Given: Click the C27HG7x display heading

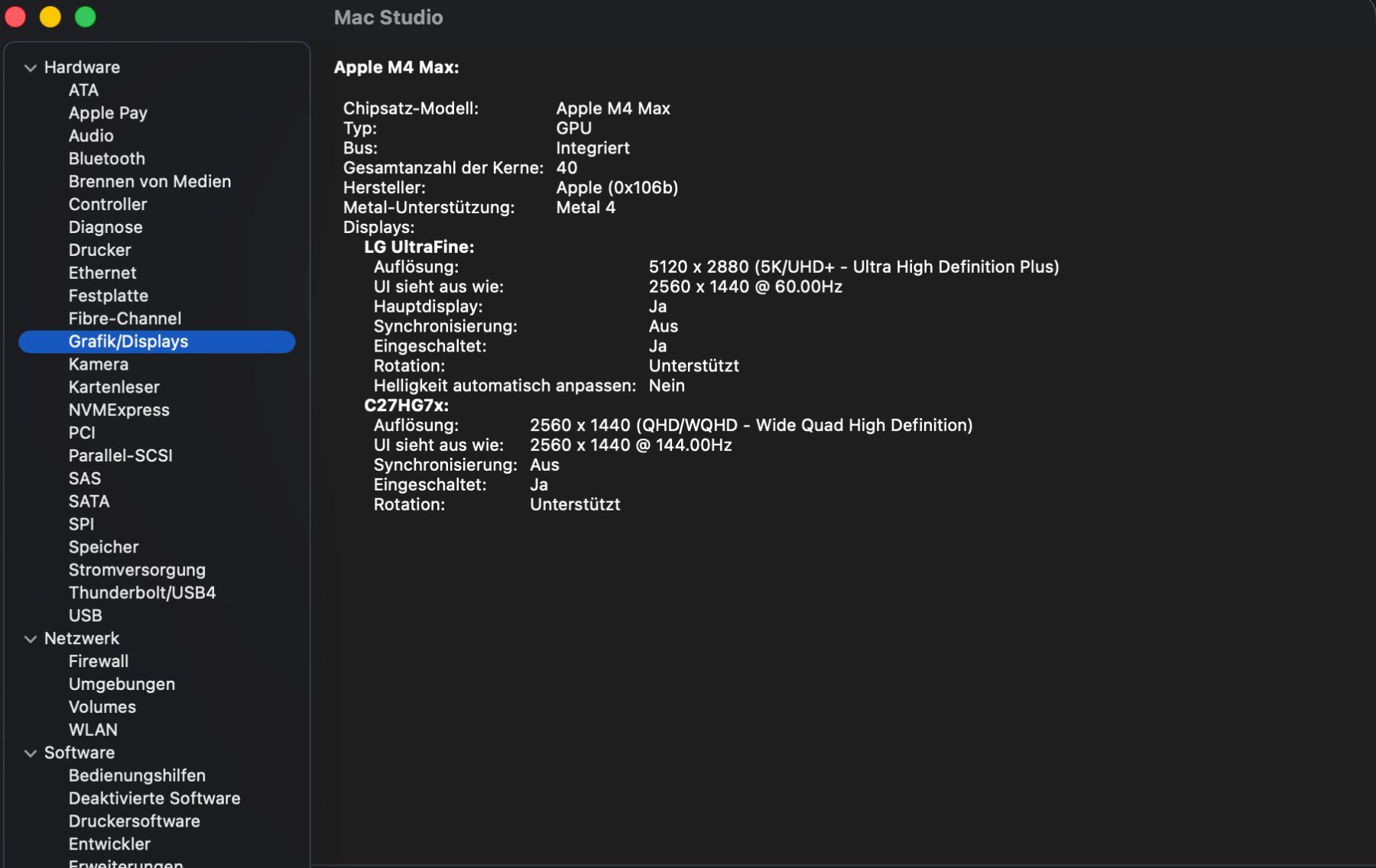Looking at the screenshot, I should (x=406, y=406).
